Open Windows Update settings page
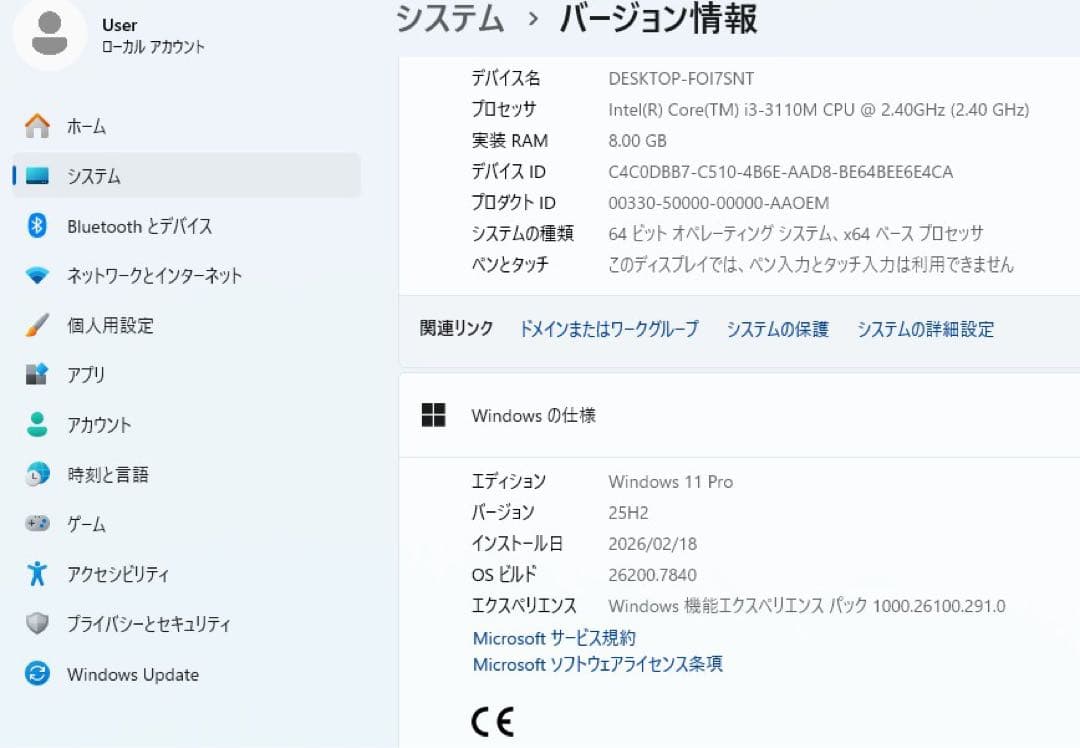Viewport: 1080px width, 748px height. click(187, 674)
